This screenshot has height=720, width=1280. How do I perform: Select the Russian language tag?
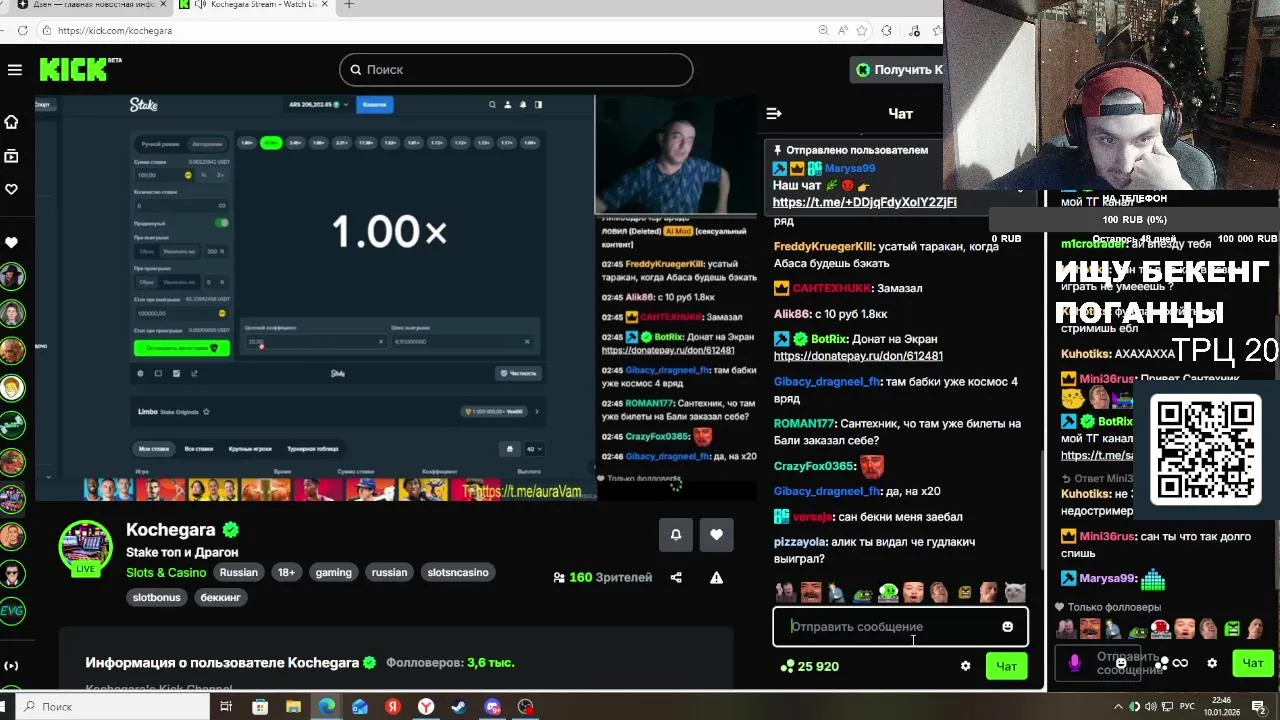pyautogui.click(x=239, y=573)
